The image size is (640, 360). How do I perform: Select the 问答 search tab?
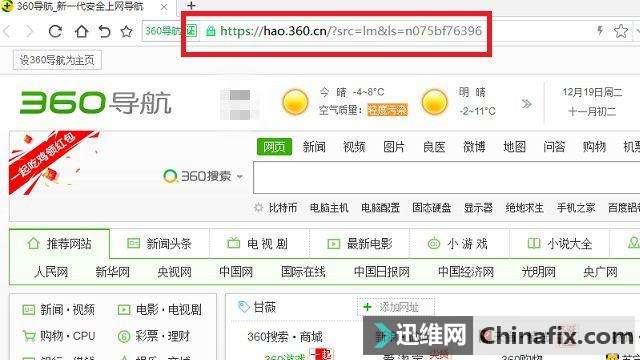pyautogui.click(x=554, y=147)
